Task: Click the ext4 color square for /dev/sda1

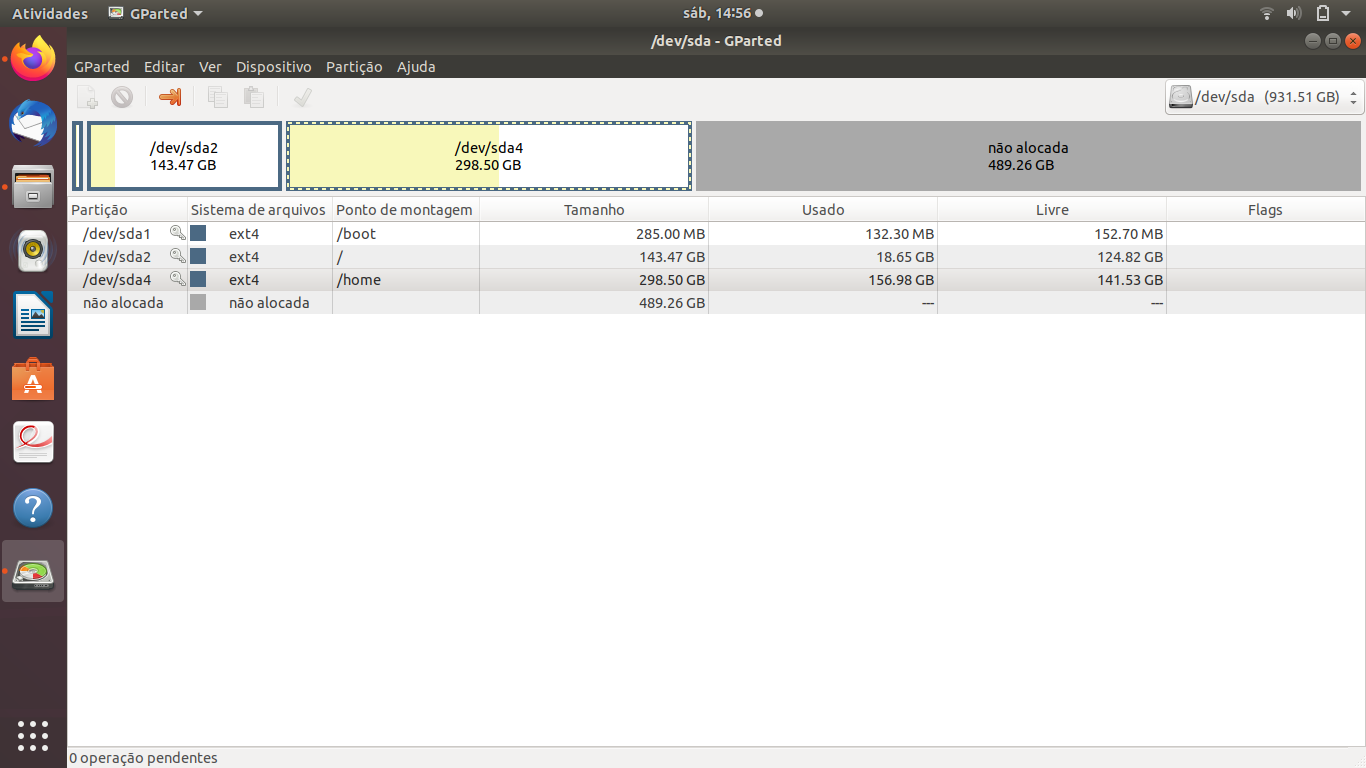Action: click(x=198, y=233)
